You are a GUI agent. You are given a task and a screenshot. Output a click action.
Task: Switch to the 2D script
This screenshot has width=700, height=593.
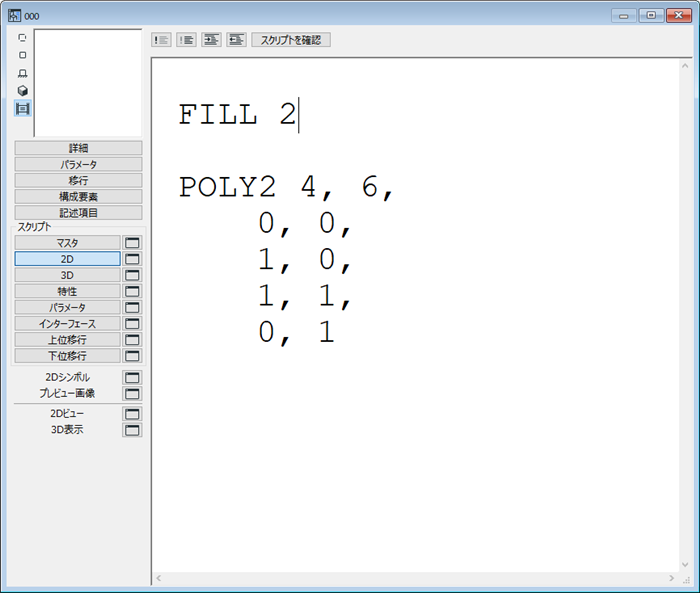pos(67,259)
